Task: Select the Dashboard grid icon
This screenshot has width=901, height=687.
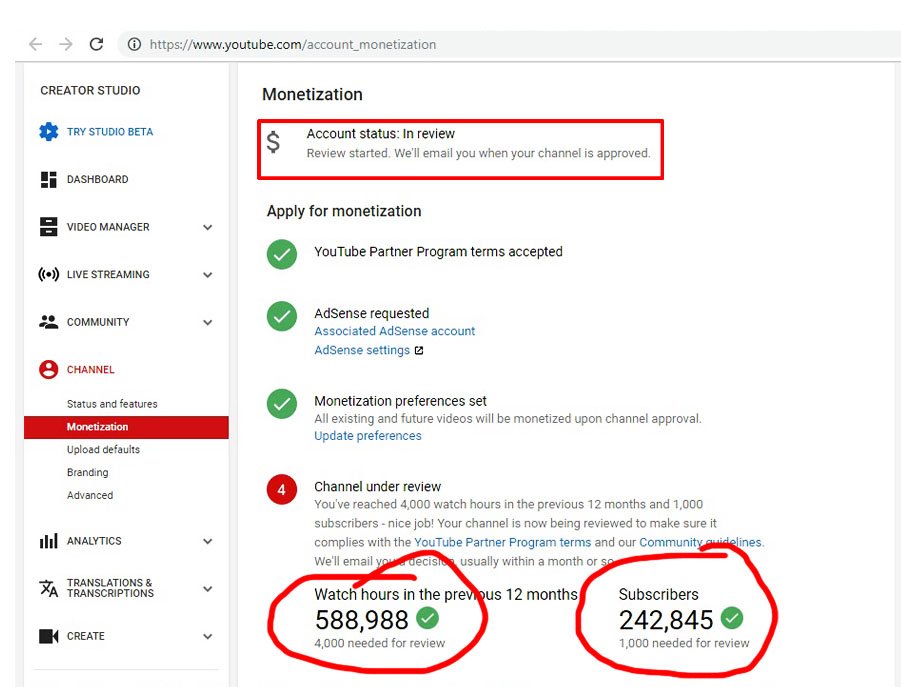Action: tap(48, 179)
